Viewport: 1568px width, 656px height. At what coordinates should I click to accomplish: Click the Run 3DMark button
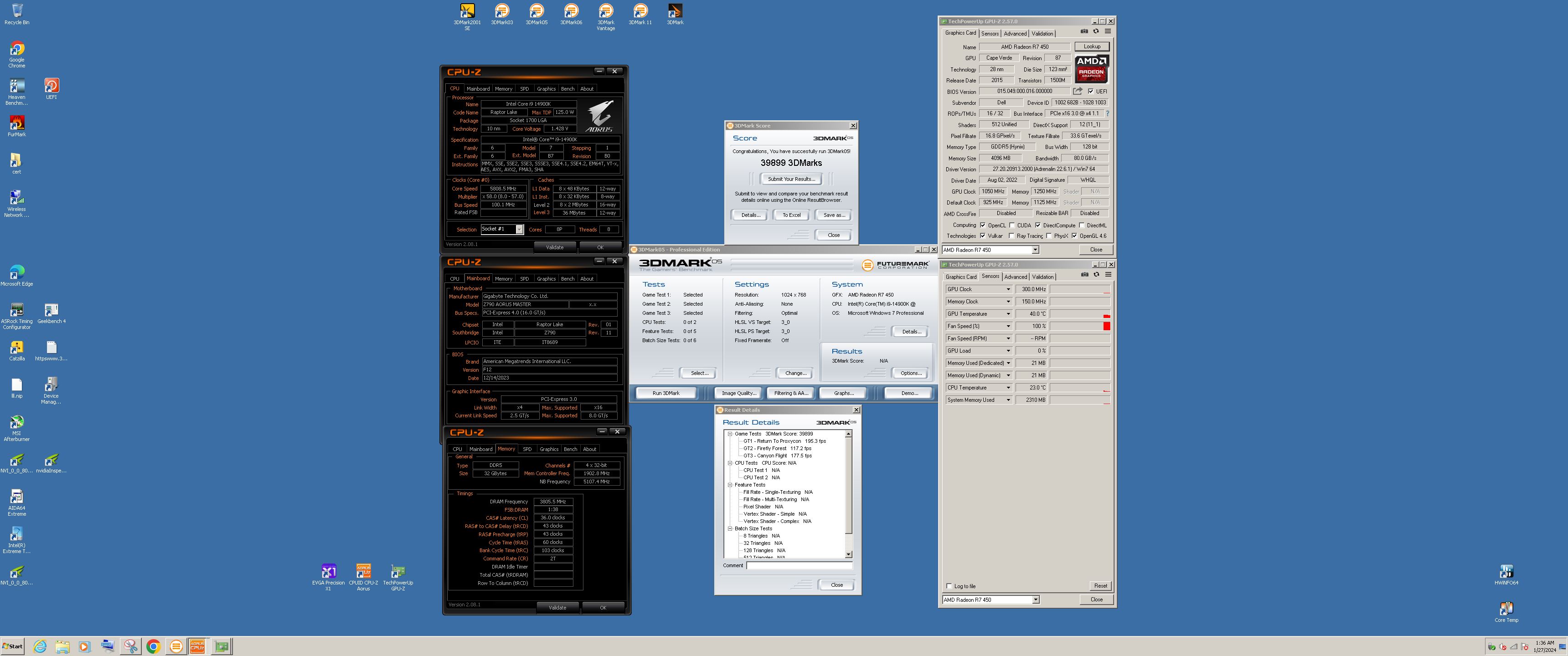pos(666,393)
